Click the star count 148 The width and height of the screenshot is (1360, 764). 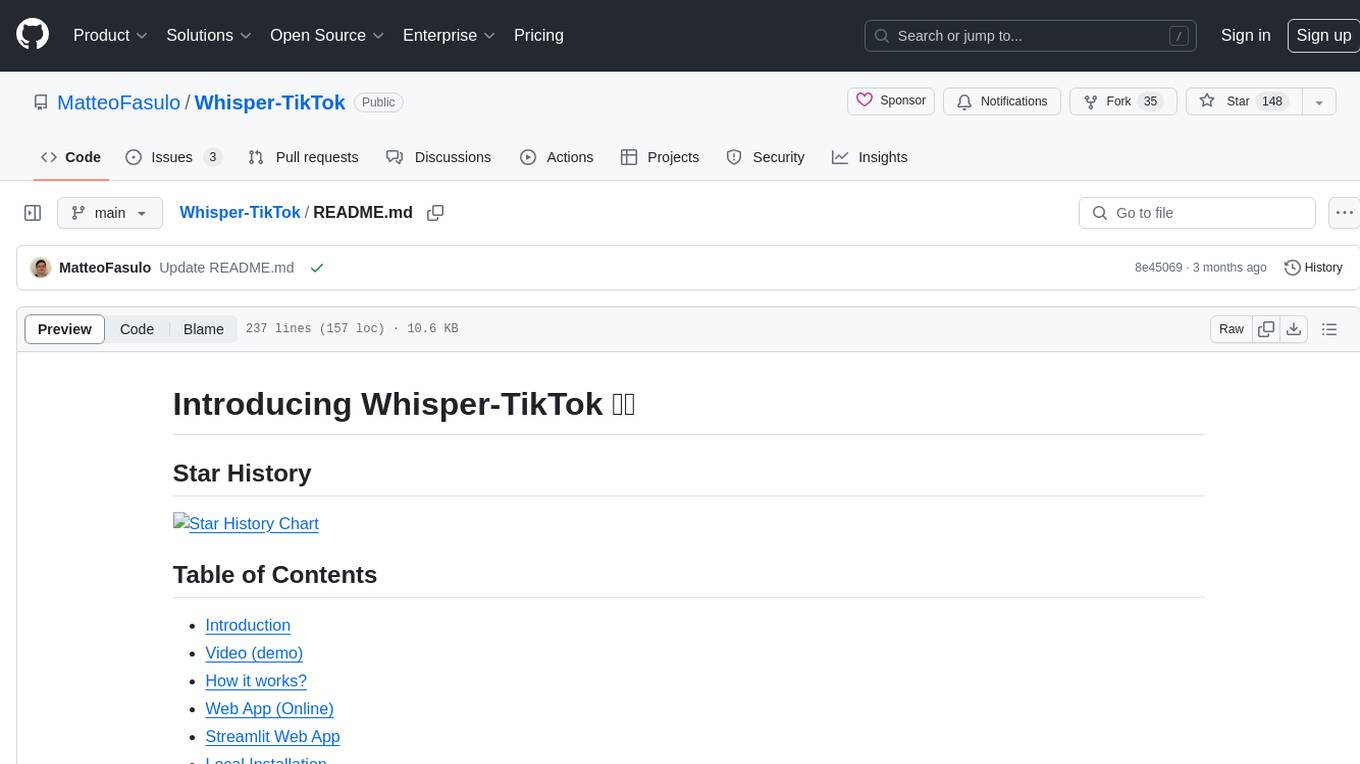click(1272, 101)
